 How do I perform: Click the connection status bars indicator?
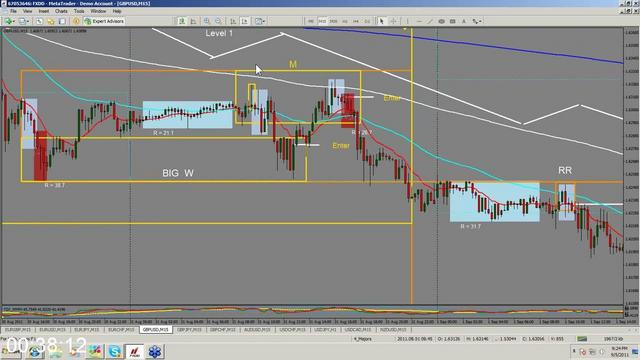coord(582,339)
